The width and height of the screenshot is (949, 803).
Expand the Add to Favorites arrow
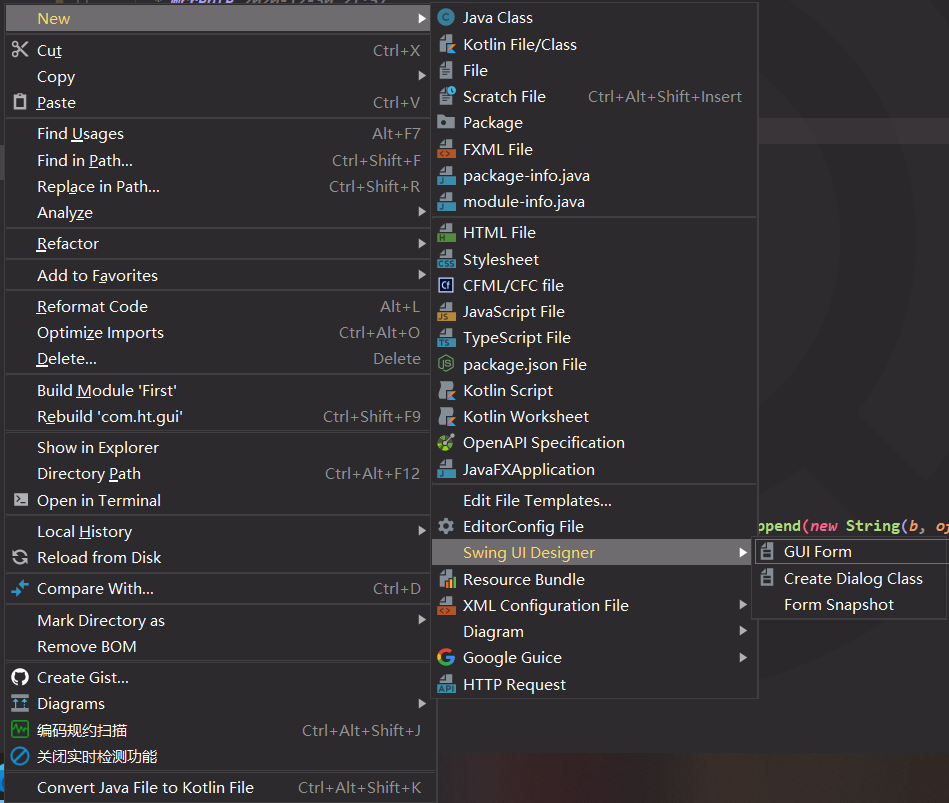pyautogui.click(x=422, y=275)
